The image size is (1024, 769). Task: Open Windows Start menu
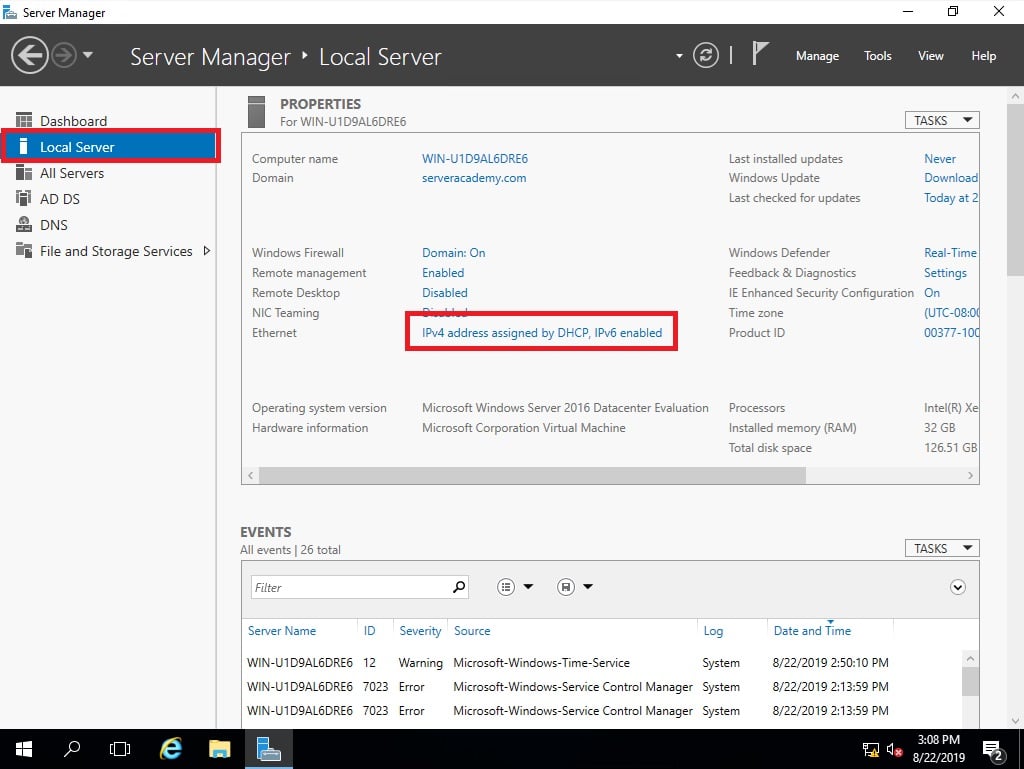coord(23,748)
